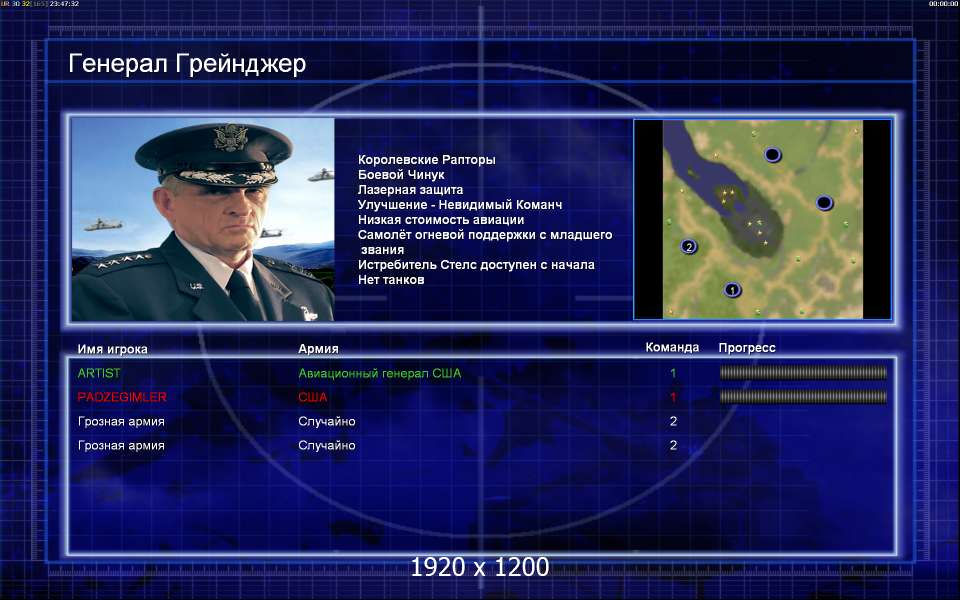The width and height of the screenshot is (960, 600).
Task: Click the 'Королевские Рапторы' feature line
Action: tap(427, 160)
